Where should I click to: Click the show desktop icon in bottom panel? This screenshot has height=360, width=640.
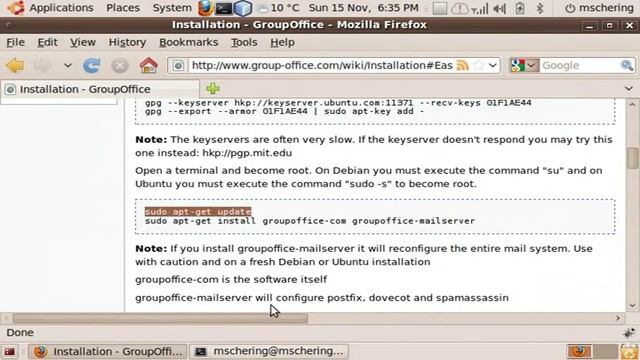10,351
